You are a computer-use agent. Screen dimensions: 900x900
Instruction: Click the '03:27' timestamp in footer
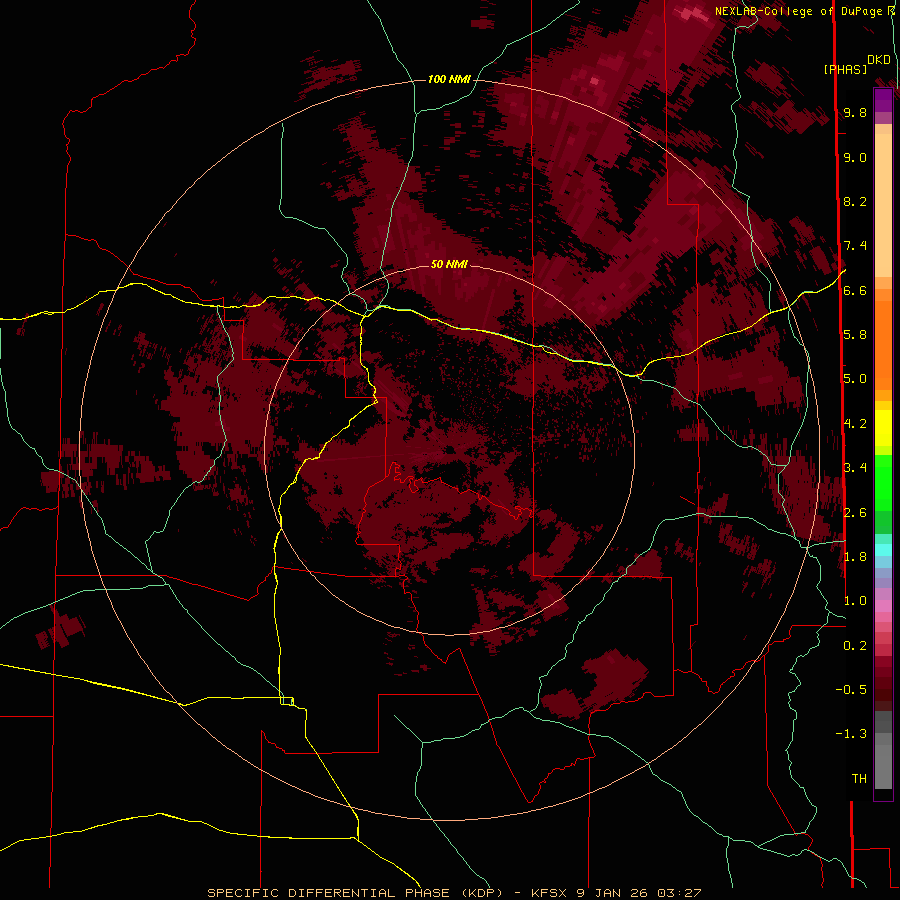[680, 893]
